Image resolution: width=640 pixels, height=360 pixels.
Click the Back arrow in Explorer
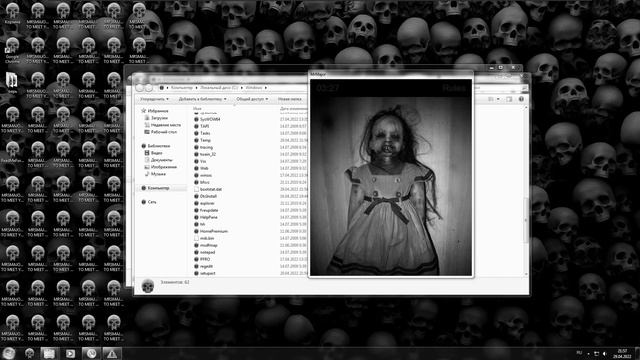click(140, 88)
